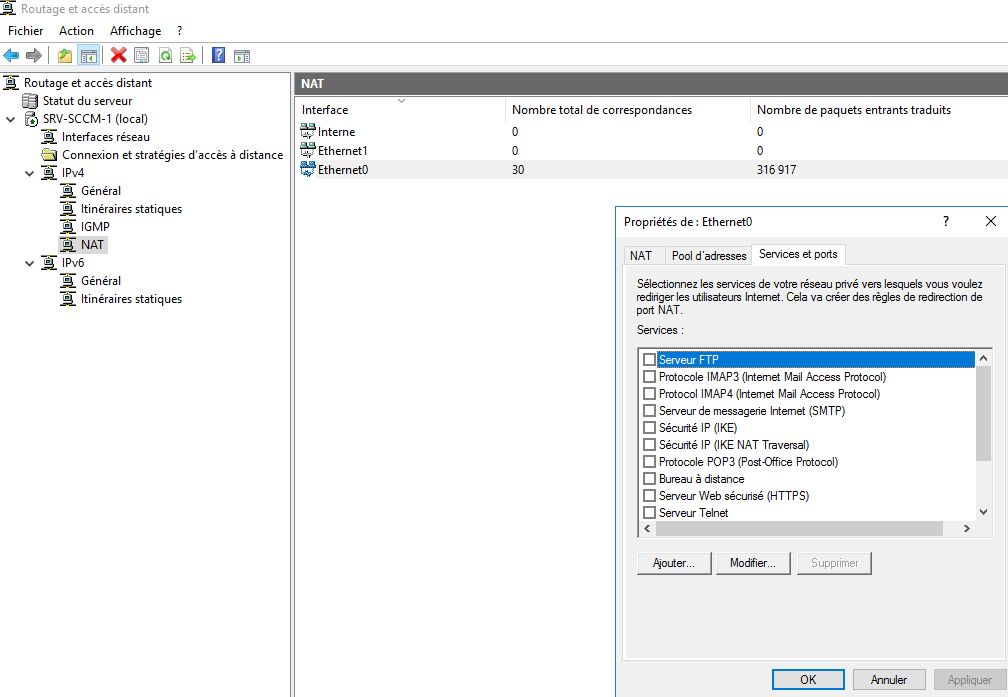Click the green Refresh toolbar icon
The width and height of the screenshot is (1008, 697).
coord(165,56)
